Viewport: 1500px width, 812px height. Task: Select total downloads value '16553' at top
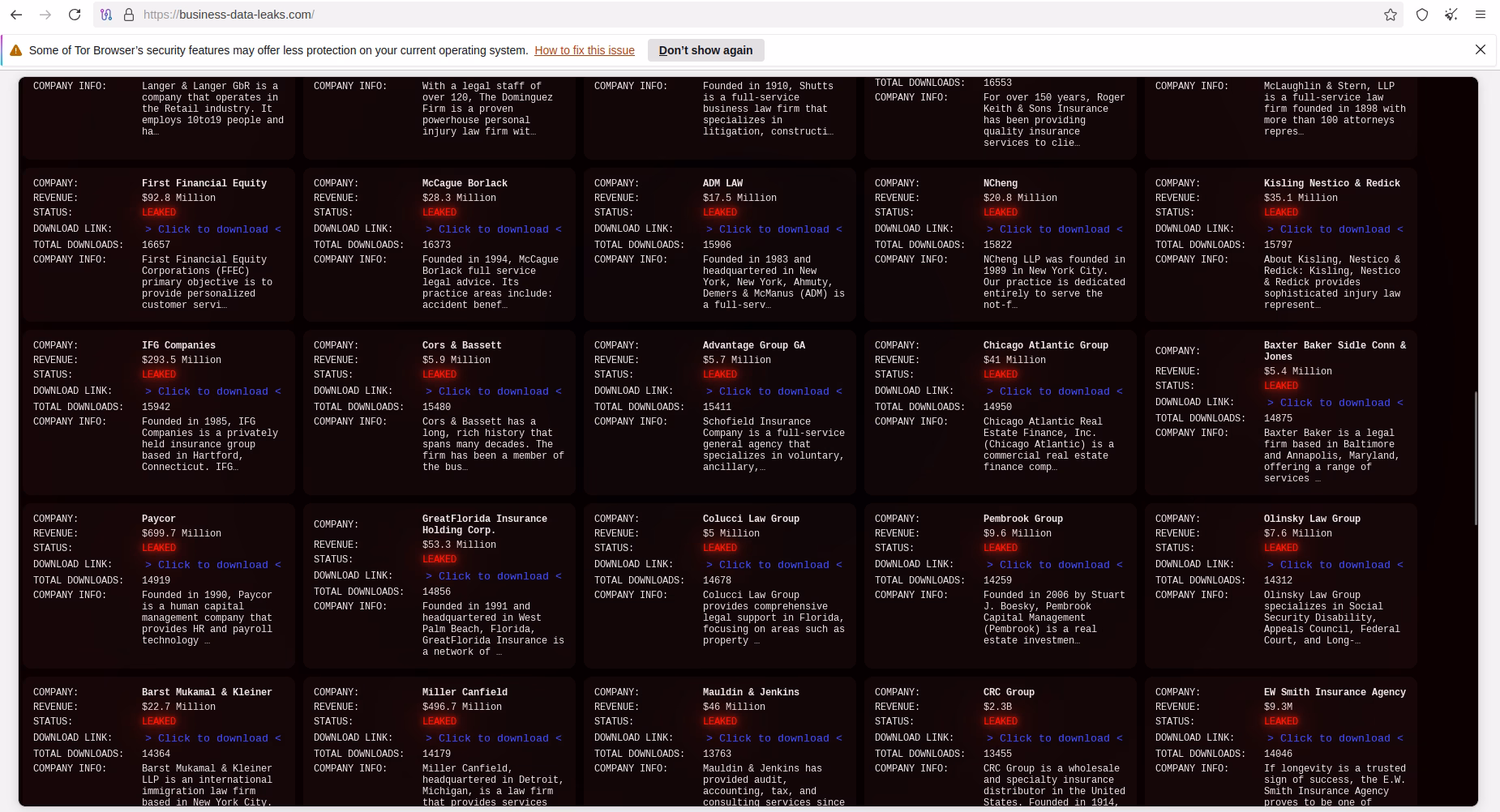coord(997,83)
